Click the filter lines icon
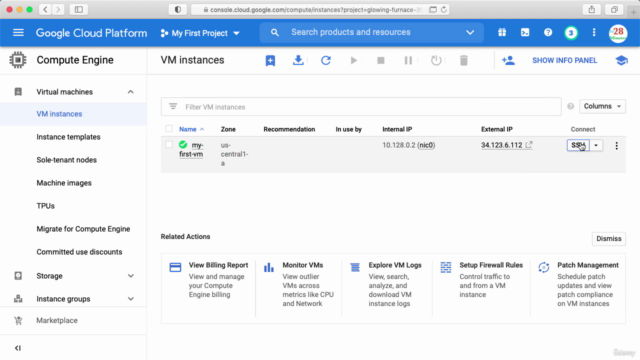640x360 pixels. [x=173, y=106]
